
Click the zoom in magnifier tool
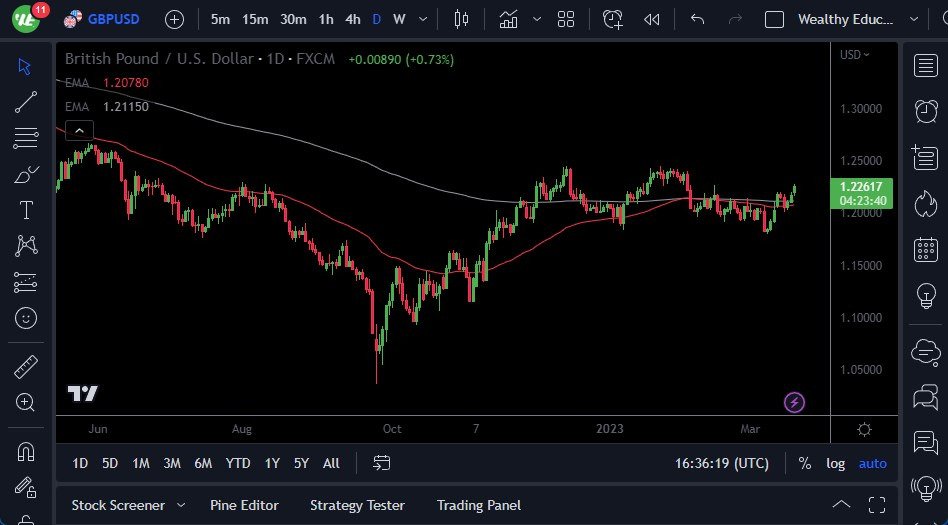26,402
